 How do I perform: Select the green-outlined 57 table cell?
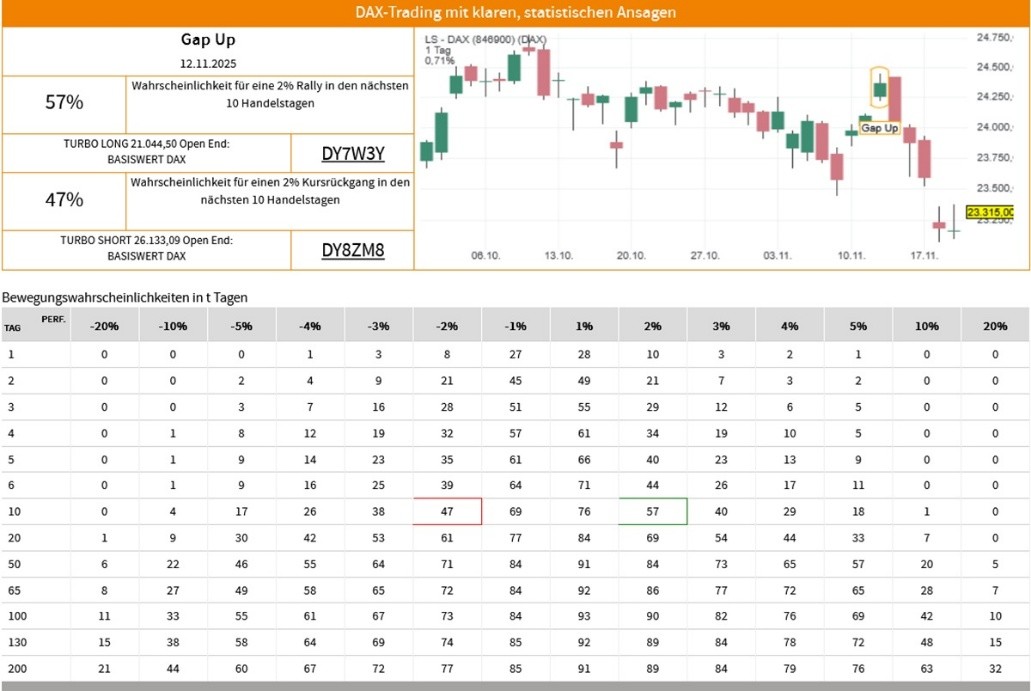click(x=652, y=511)
